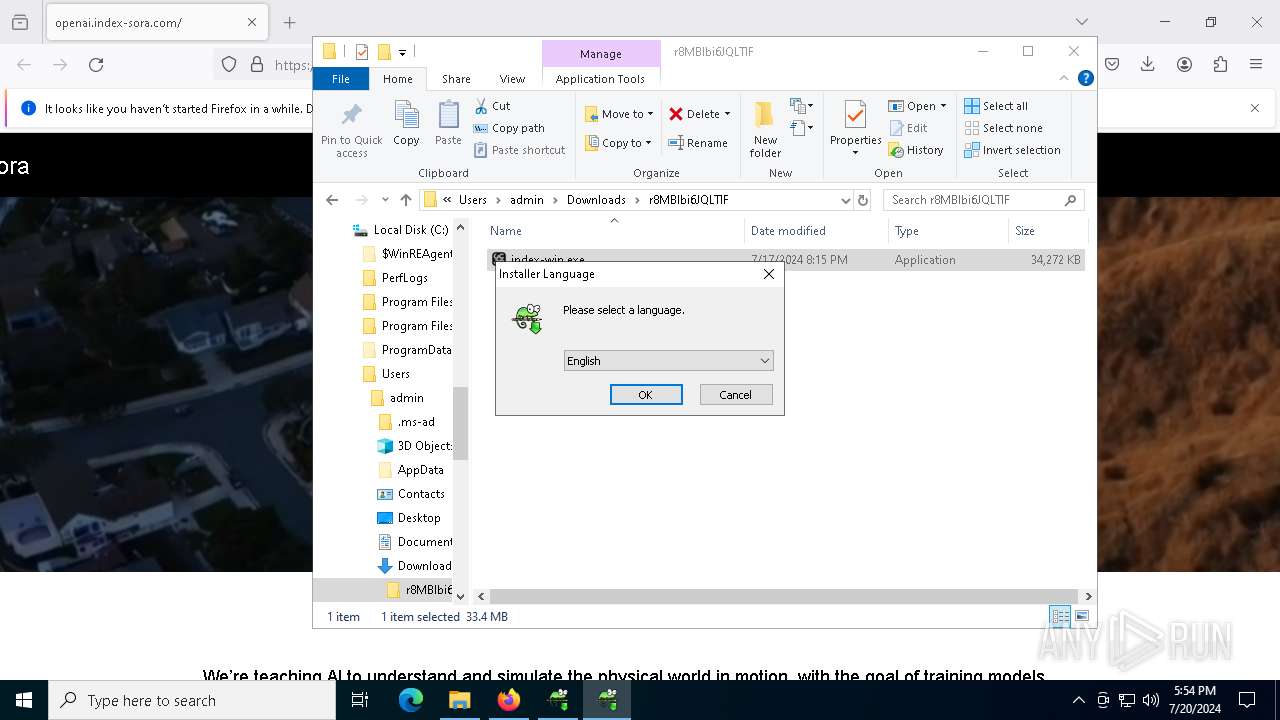1280x720 pixels.
Task: Click the Paste icon in ribbon
Action: click(448, 124)
